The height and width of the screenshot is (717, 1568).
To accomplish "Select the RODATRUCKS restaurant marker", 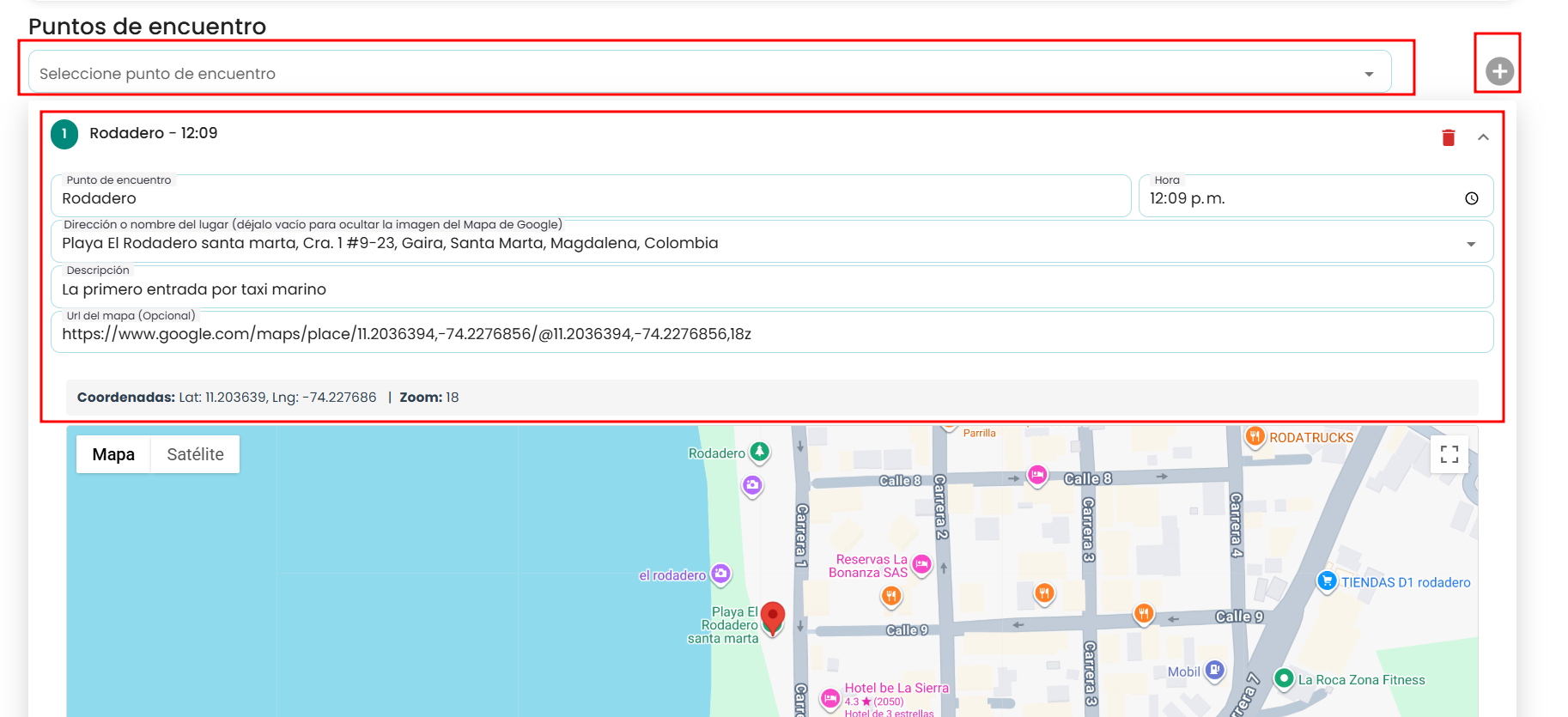I will 1255,436.
